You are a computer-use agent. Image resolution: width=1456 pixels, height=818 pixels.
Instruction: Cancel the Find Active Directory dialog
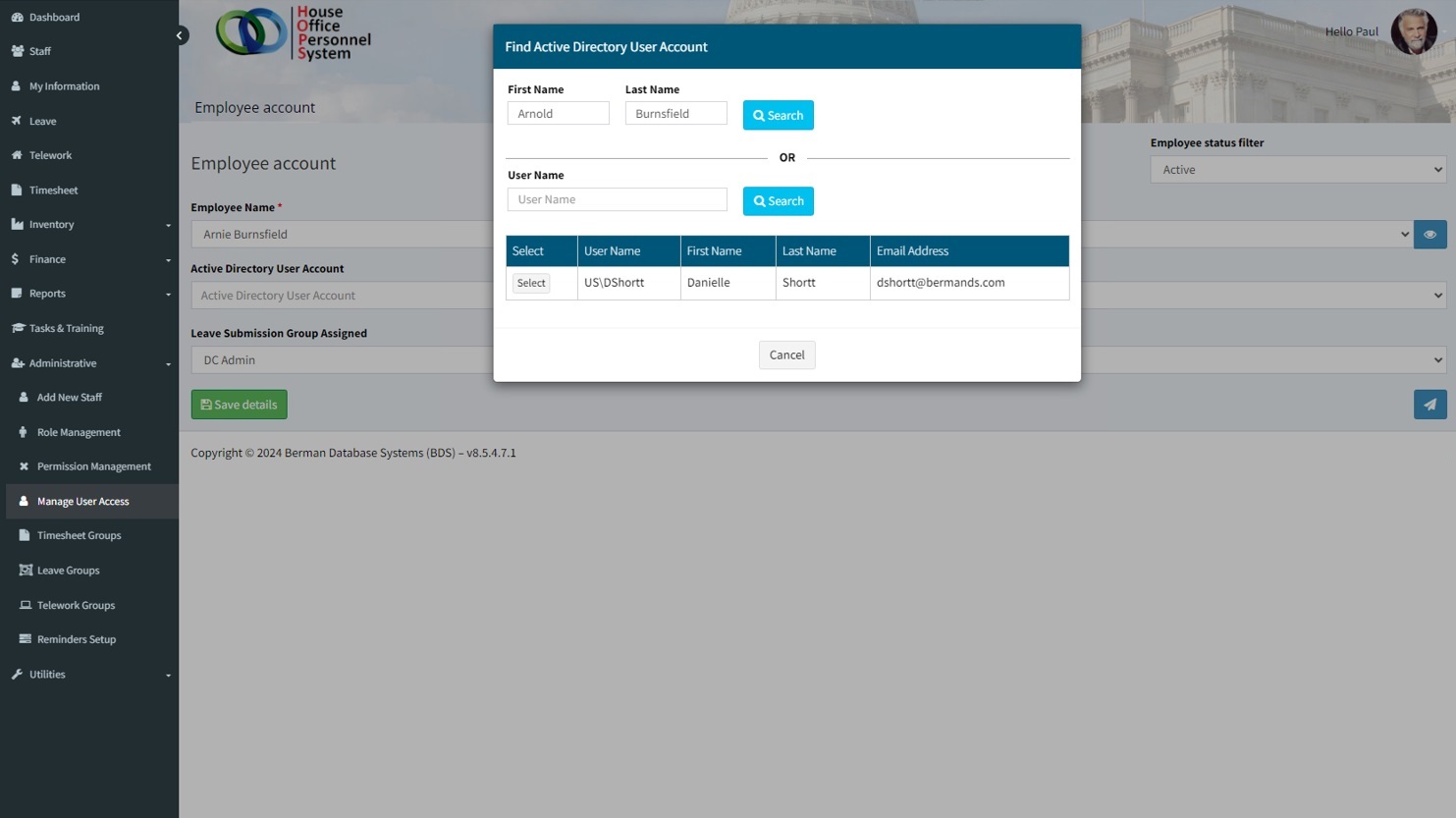point(786,355)
